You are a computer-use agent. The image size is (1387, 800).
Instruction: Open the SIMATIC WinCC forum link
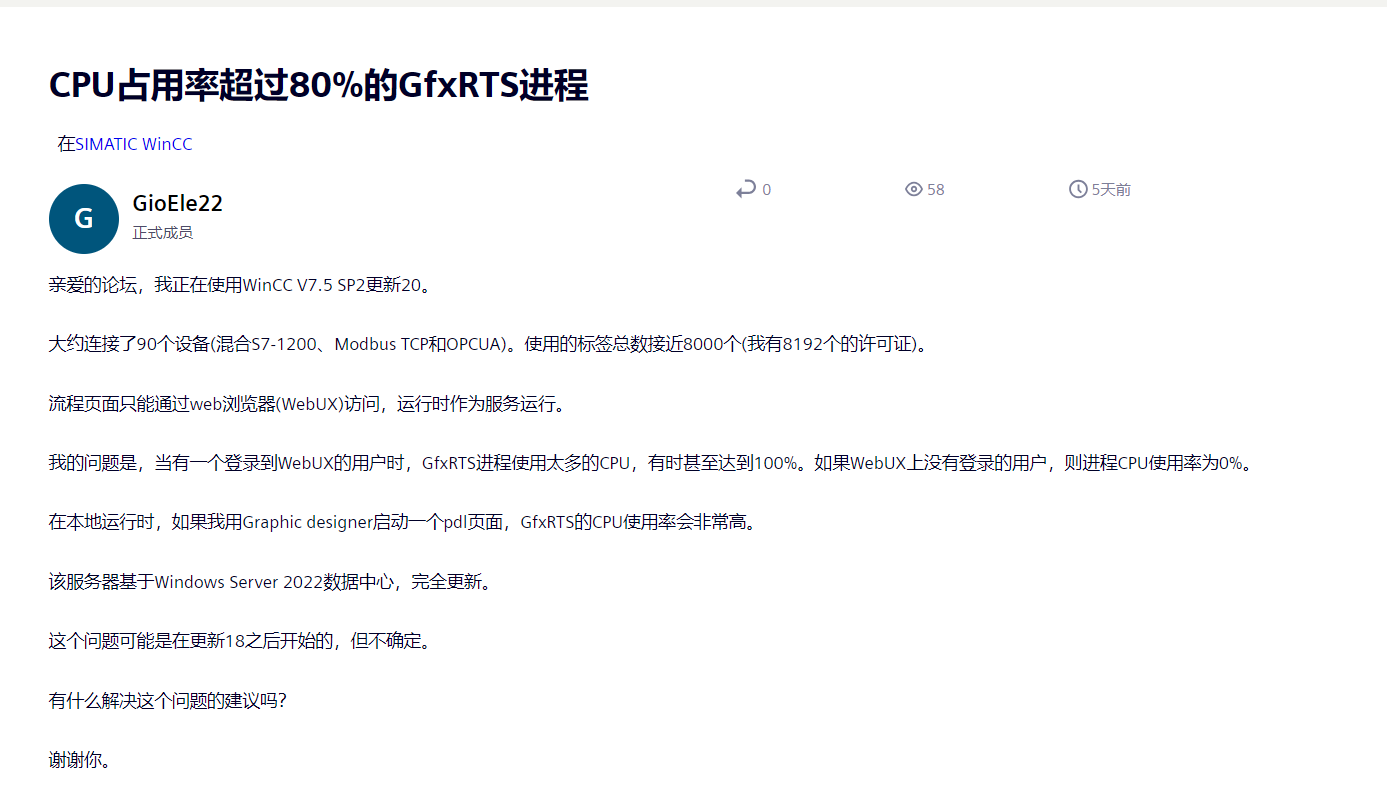tap(134, 144)
